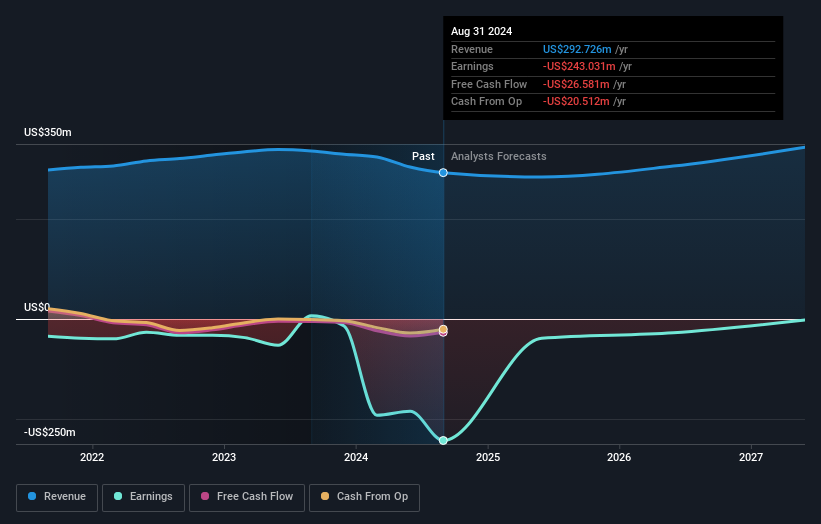Click the US$292.726m revenue value
Screen dimensions: 821x524
point(577,49)
